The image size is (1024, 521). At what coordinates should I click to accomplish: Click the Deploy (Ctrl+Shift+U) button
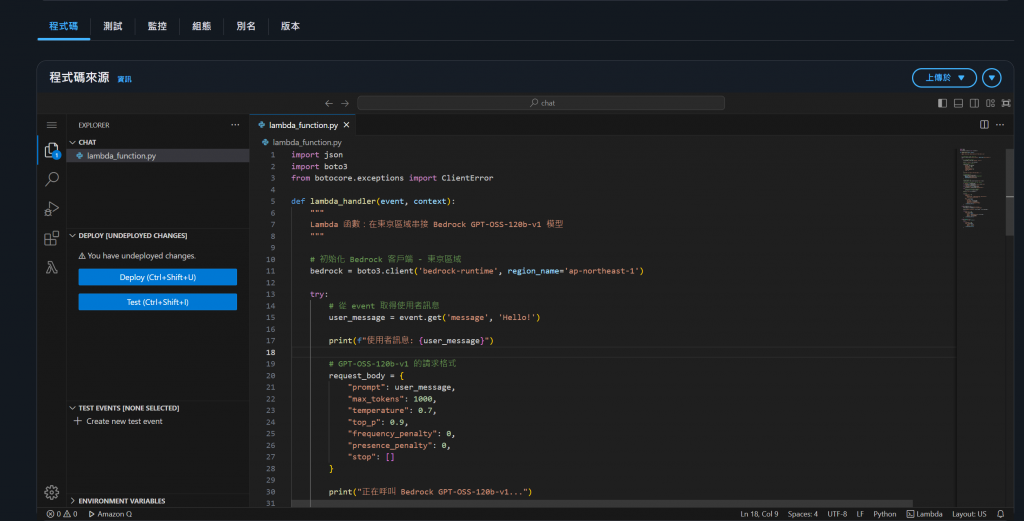(157, 277)
